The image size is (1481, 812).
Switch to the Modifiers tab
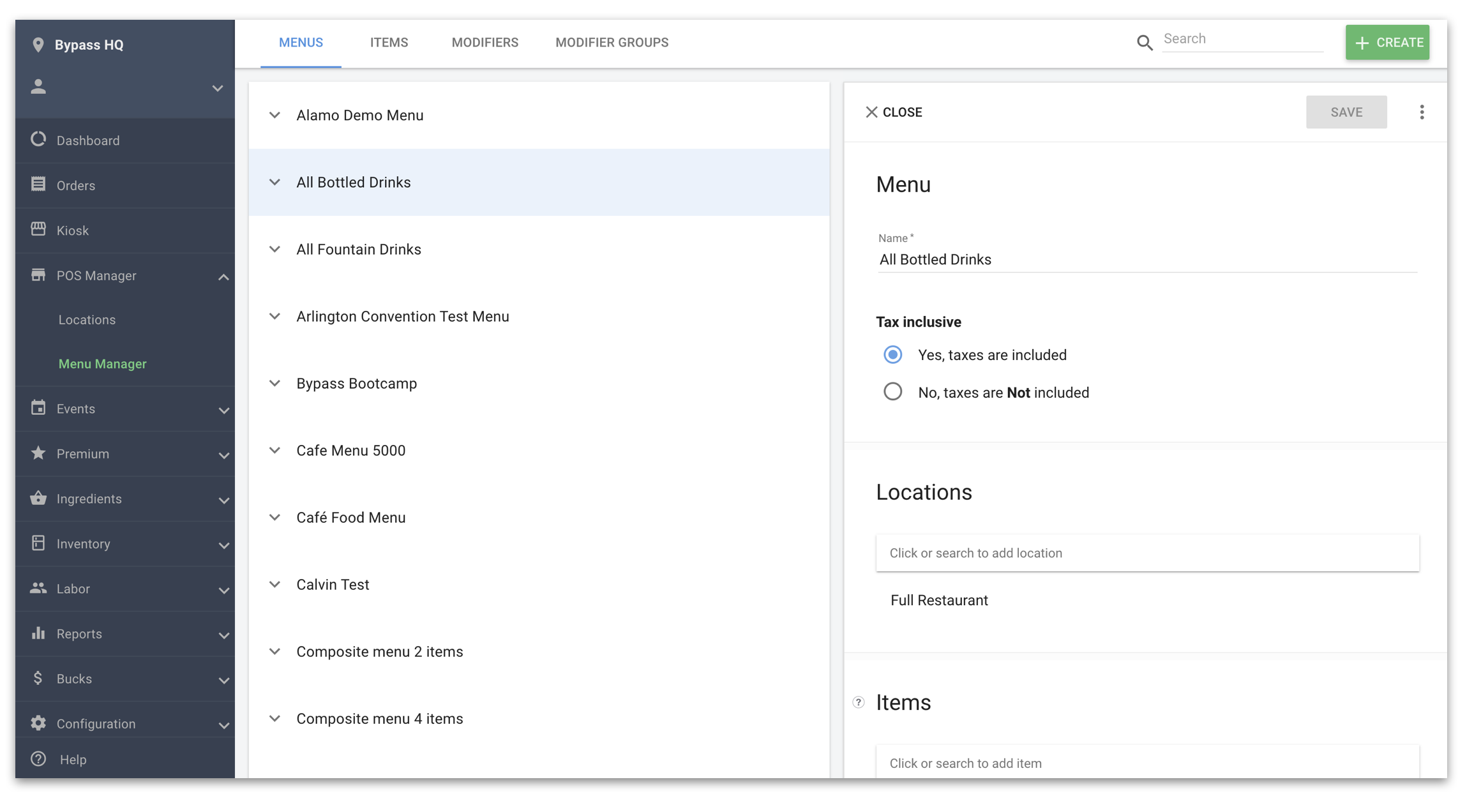pyautogui.click(x=485, y=42)
